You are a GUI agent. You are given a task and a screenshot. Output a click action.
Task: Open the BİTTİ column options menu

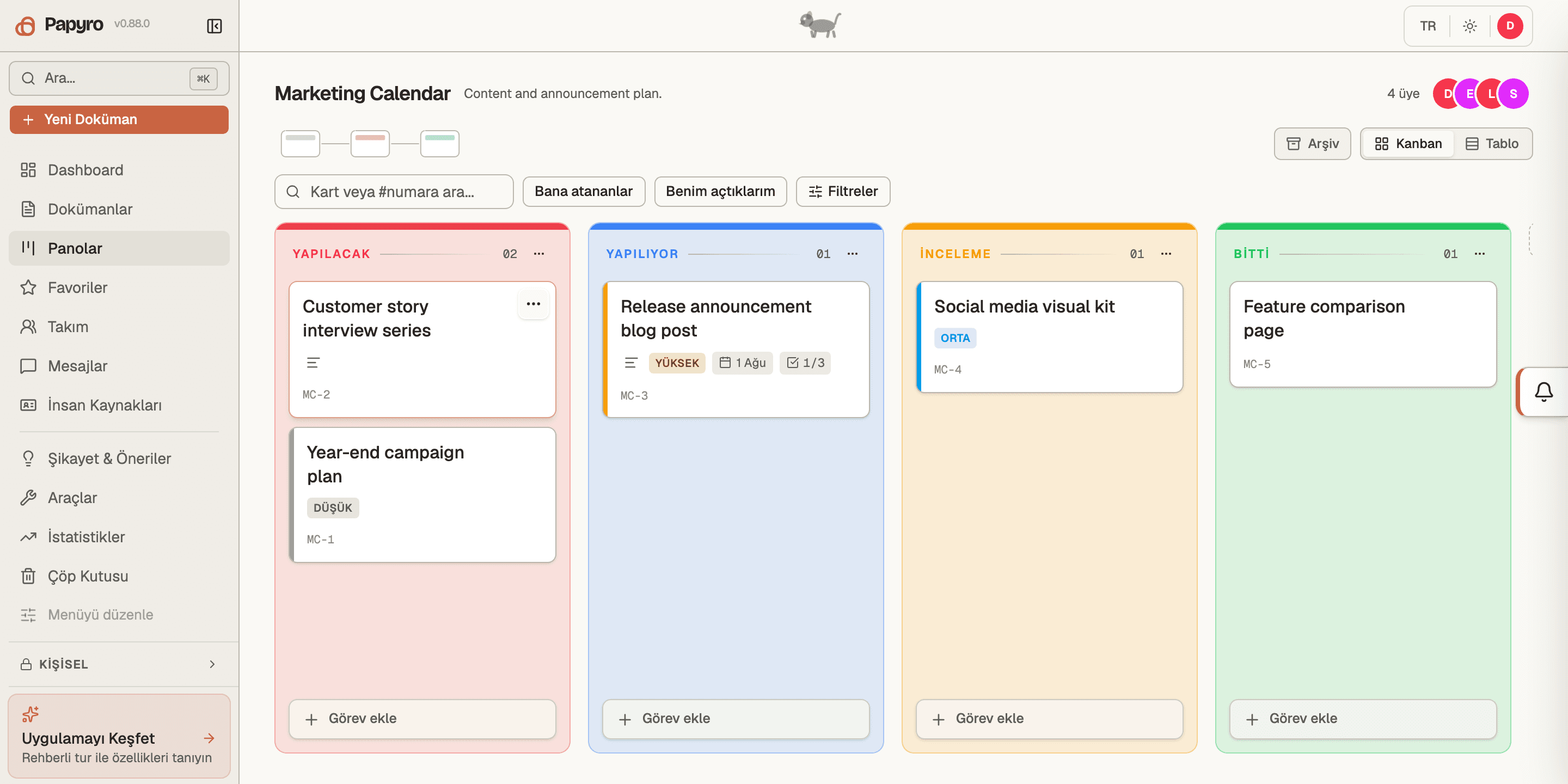[x=1479, y=254]
